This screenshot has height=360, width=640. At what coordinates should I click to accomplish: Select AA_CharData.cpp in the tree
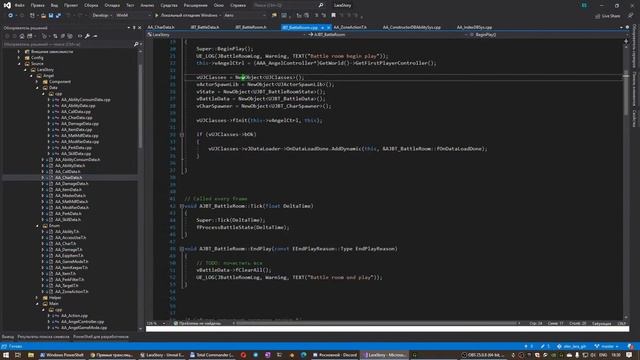point(77,118)
